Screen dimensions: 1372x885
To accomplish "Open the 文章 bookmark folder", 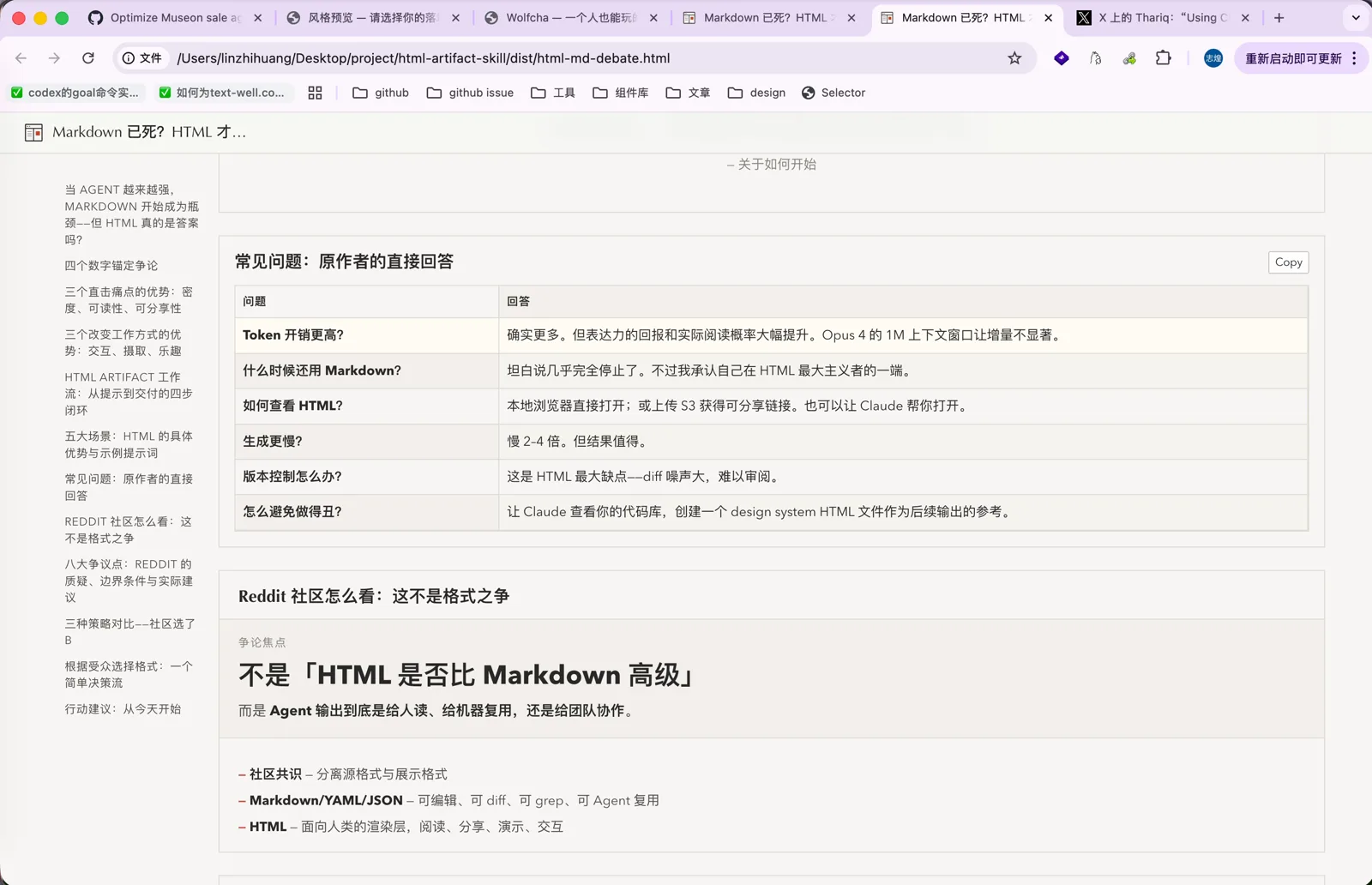I will click(688, 93).
